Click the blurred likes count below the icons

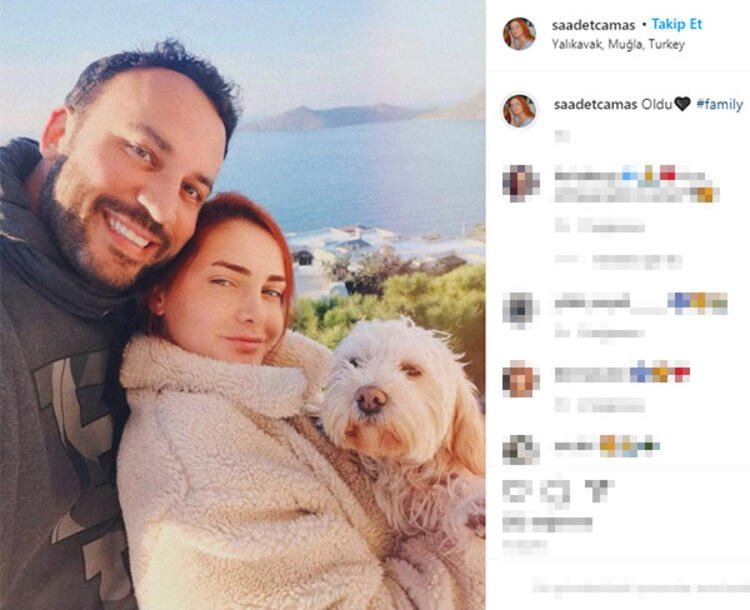547,524
